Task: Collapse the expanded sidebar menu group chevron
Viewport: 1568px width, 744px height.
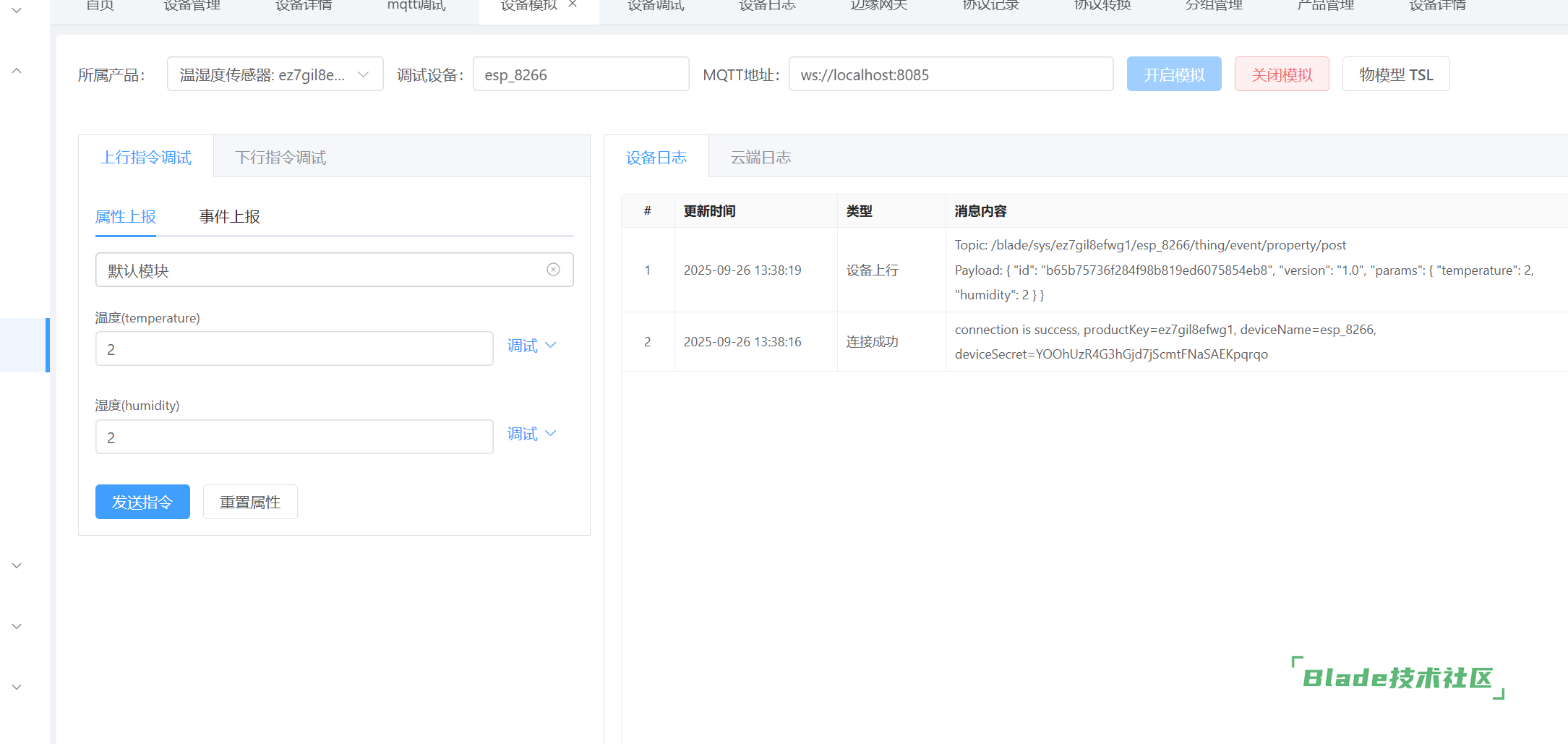Action: [17, 71]
